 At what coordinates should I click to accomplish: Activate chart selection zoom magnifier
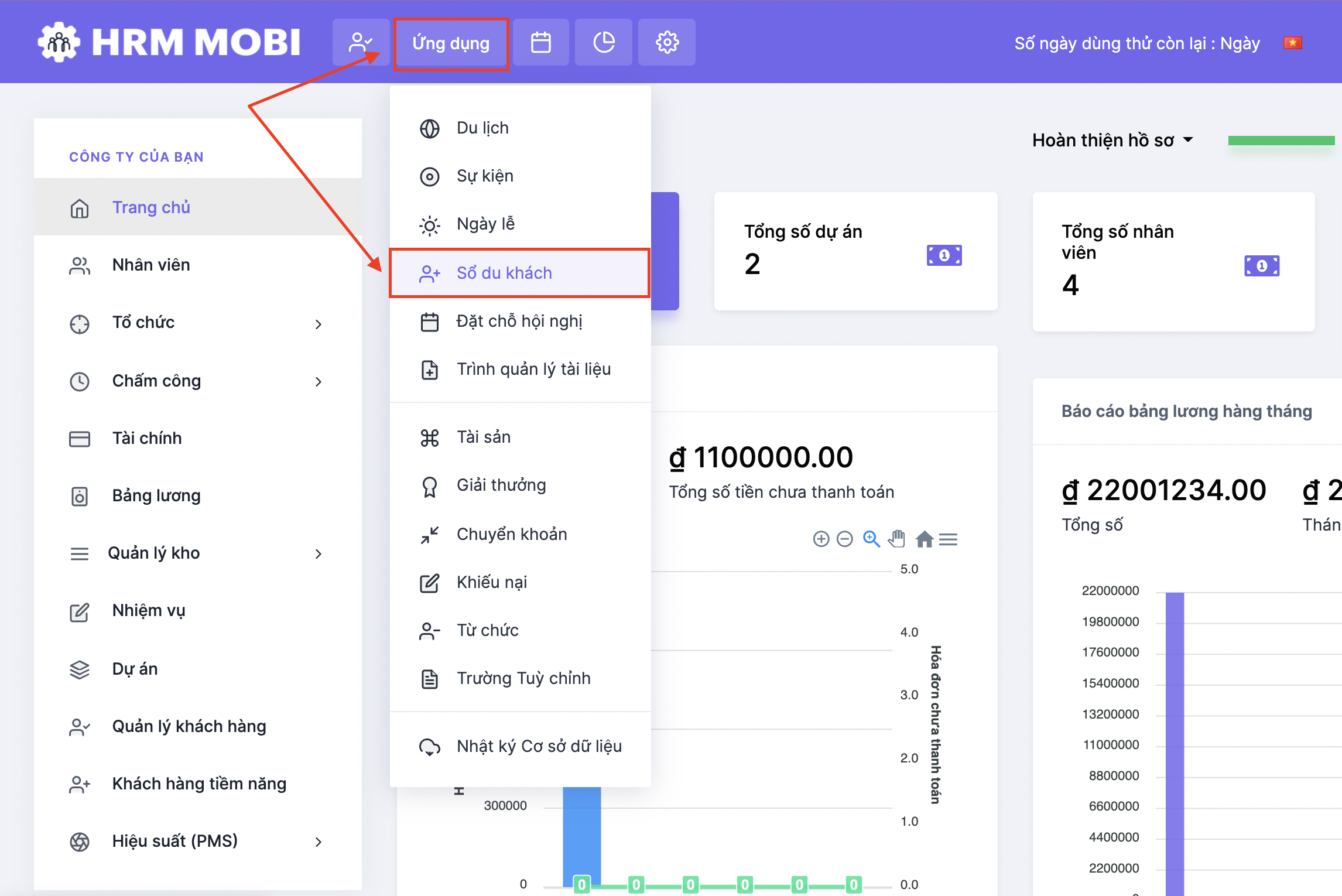tap(871, 539)
